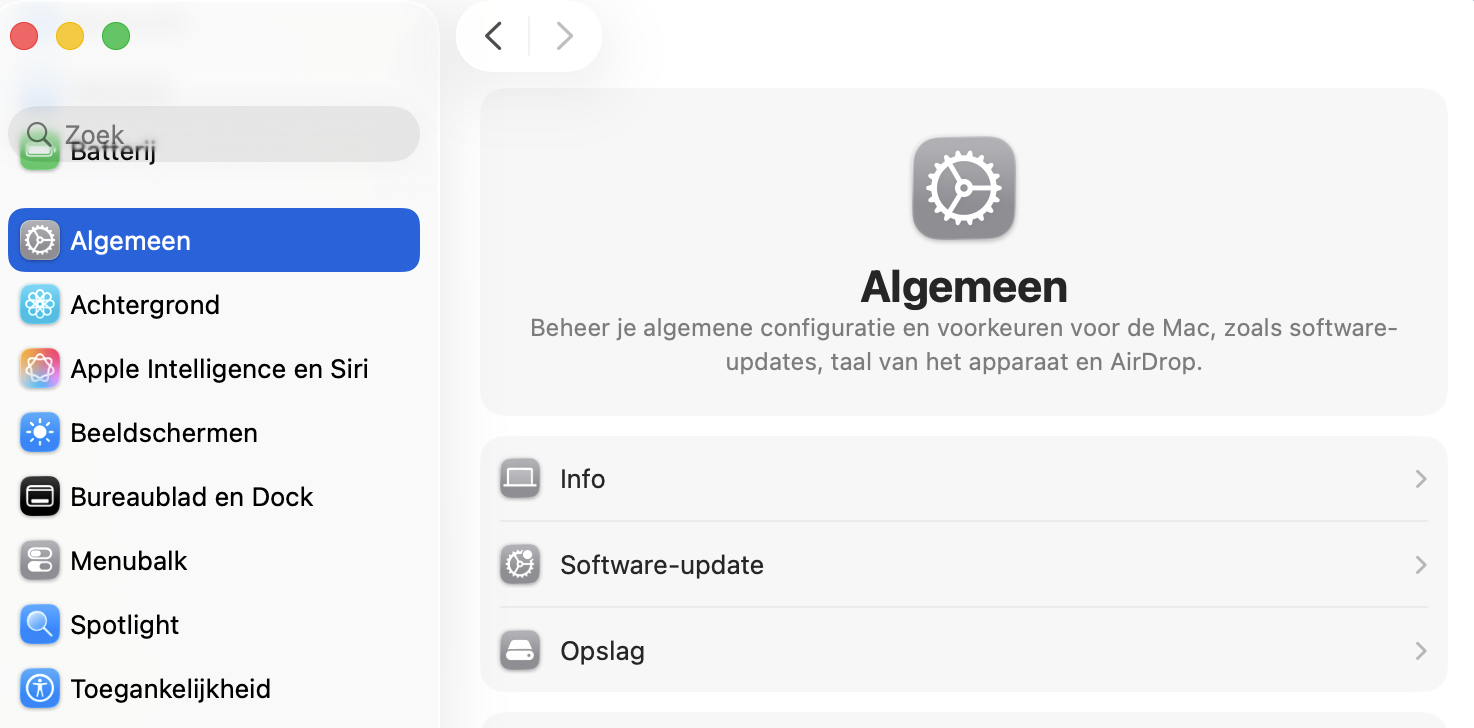The width and height of the screenshot is (1474, 728).
Task: Click the gear icon beside Software-update
Action: pyautogui.click(x=519, y=565)
